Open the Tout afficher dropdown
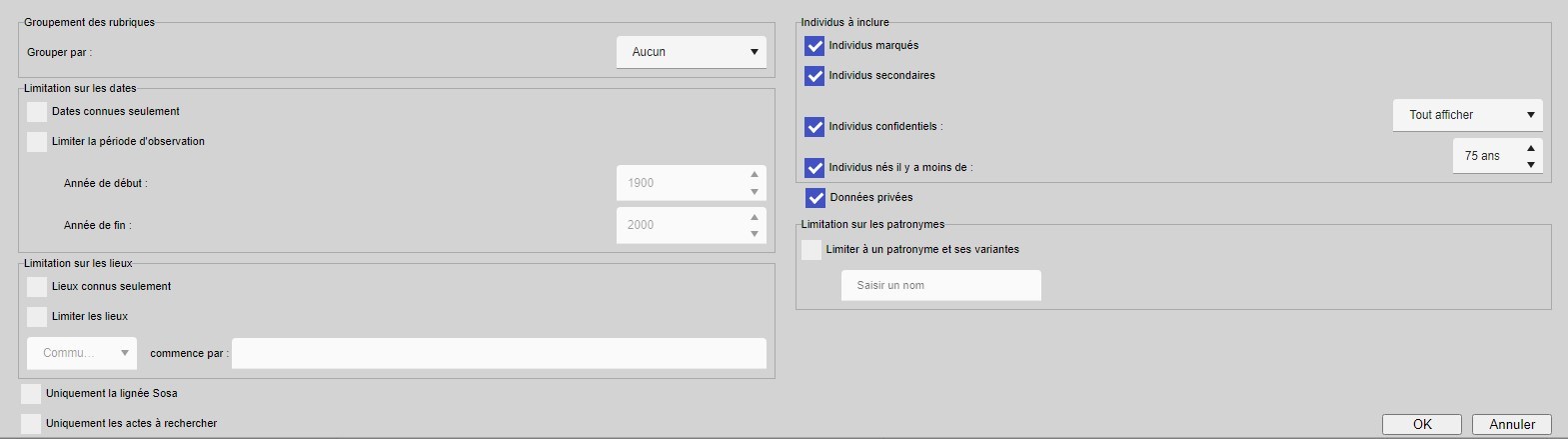Screen dimensions: 1568x439 (x=1468, y=115)
